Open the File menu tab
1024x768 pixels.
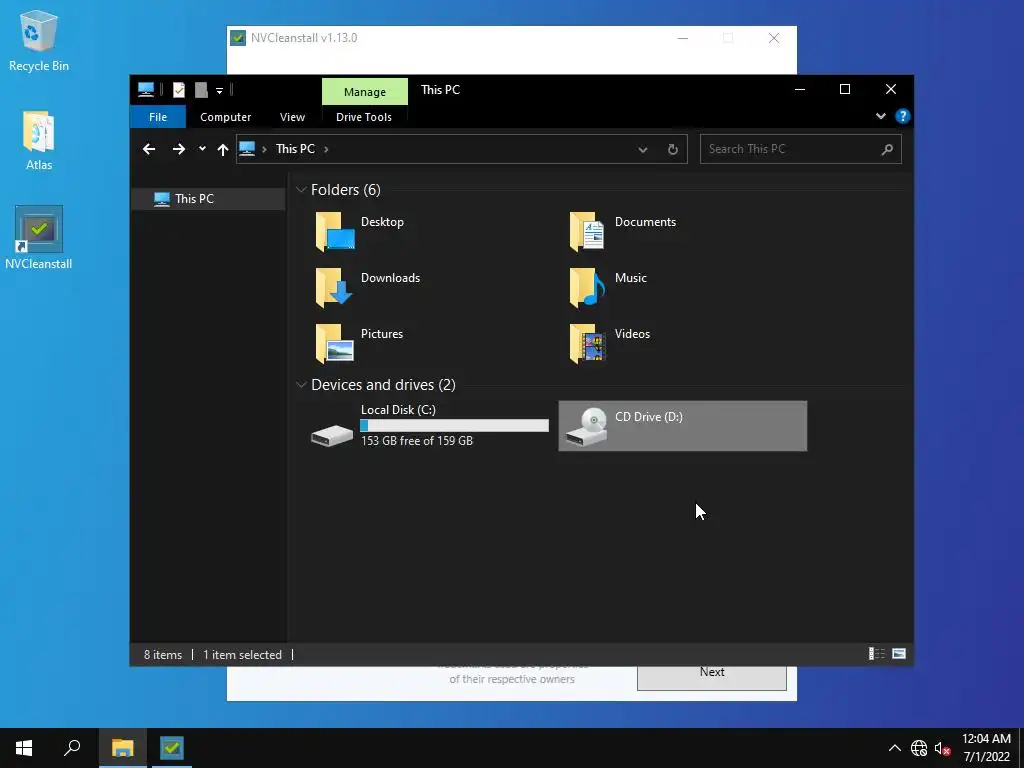click(x=157, y=117)
